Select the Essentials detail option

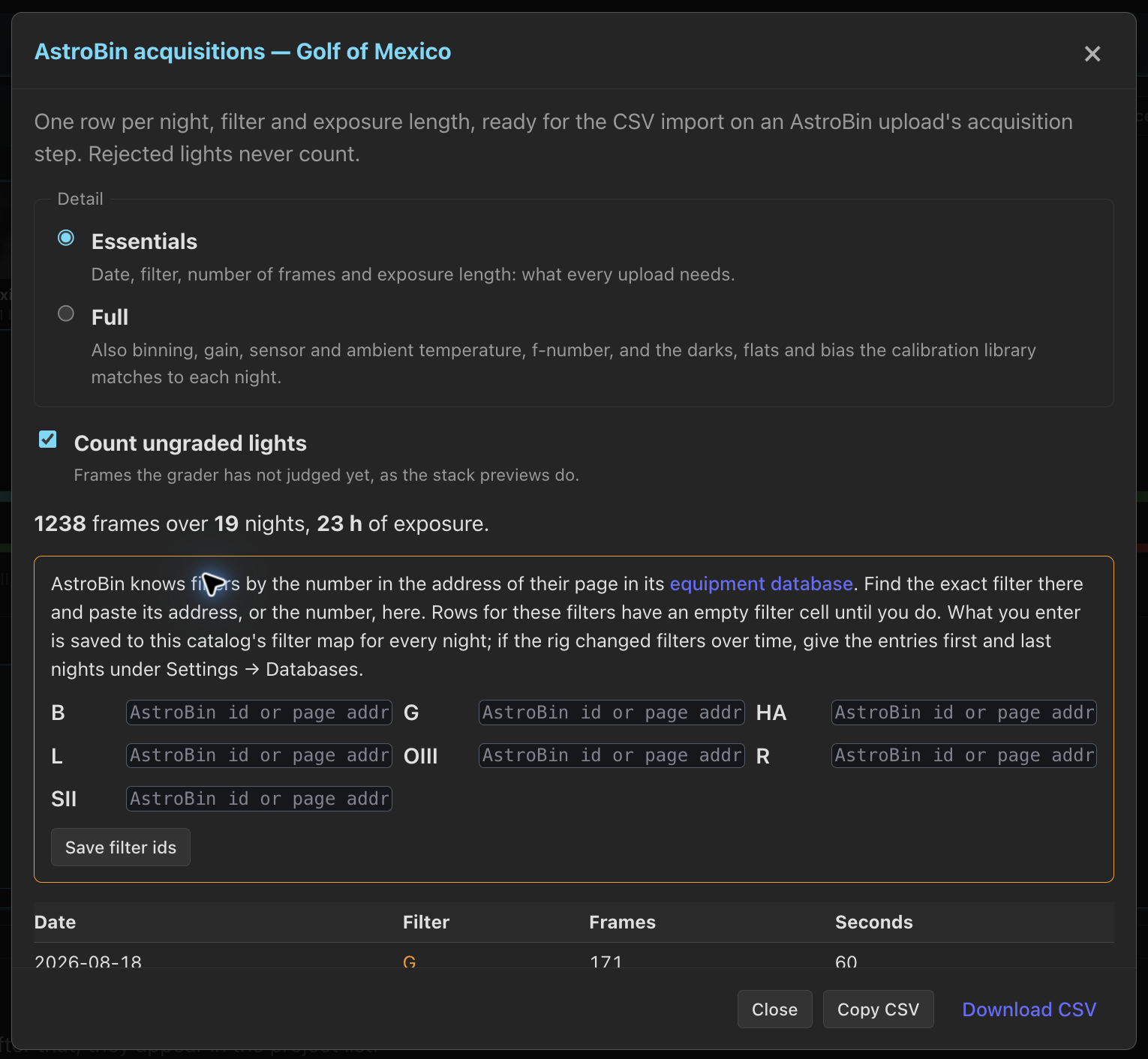(66, 238)
